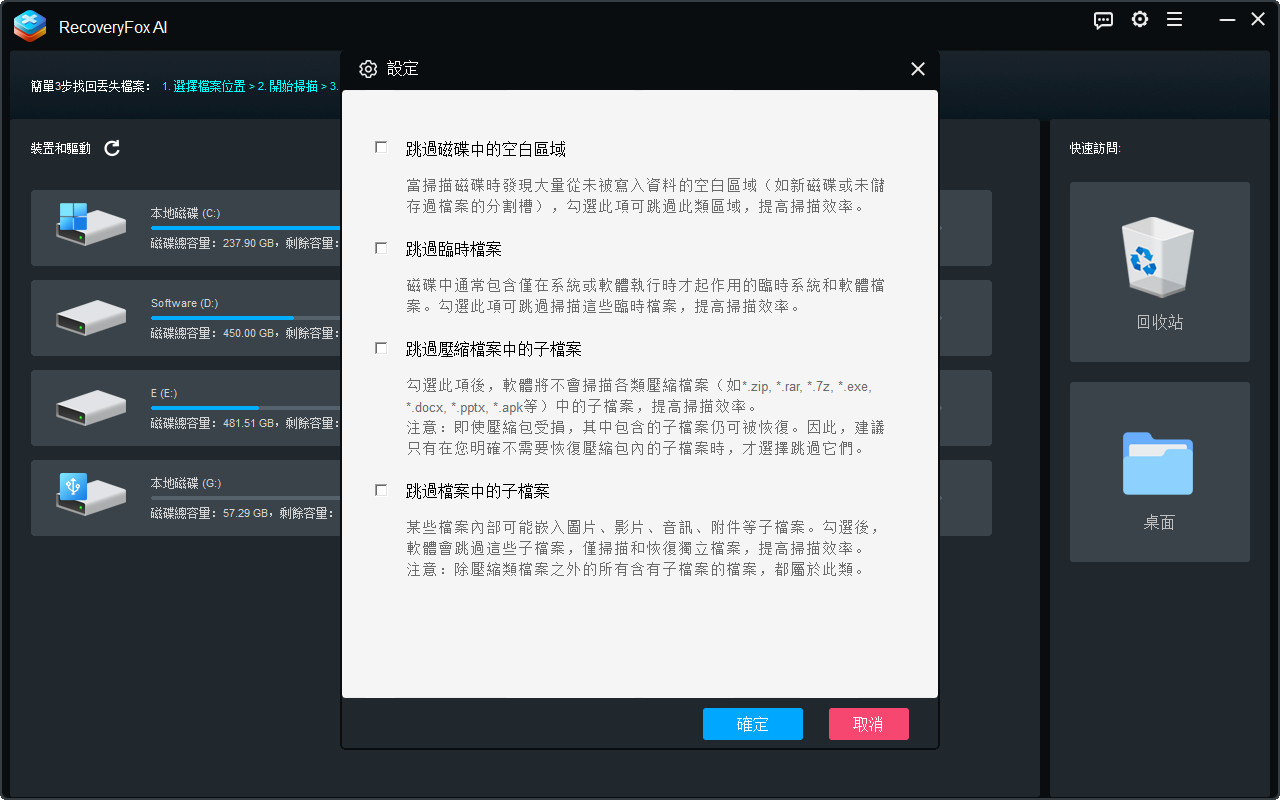Image resolution: width=1280 pixels, height=800 pixels.
Task: Check 跳過壓縮檔案中的子檔案 option
Action: 380,348
